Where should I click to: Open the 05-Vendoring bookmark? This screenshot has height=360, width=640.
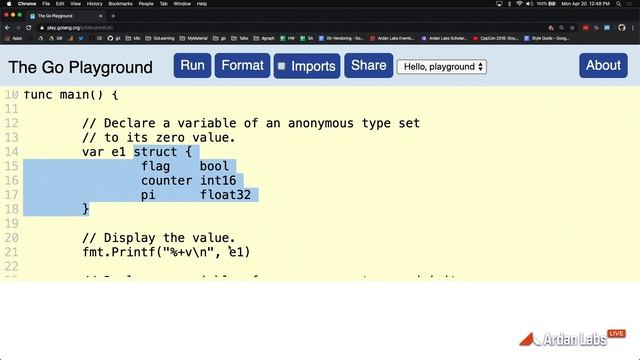[x=341, y=38]
